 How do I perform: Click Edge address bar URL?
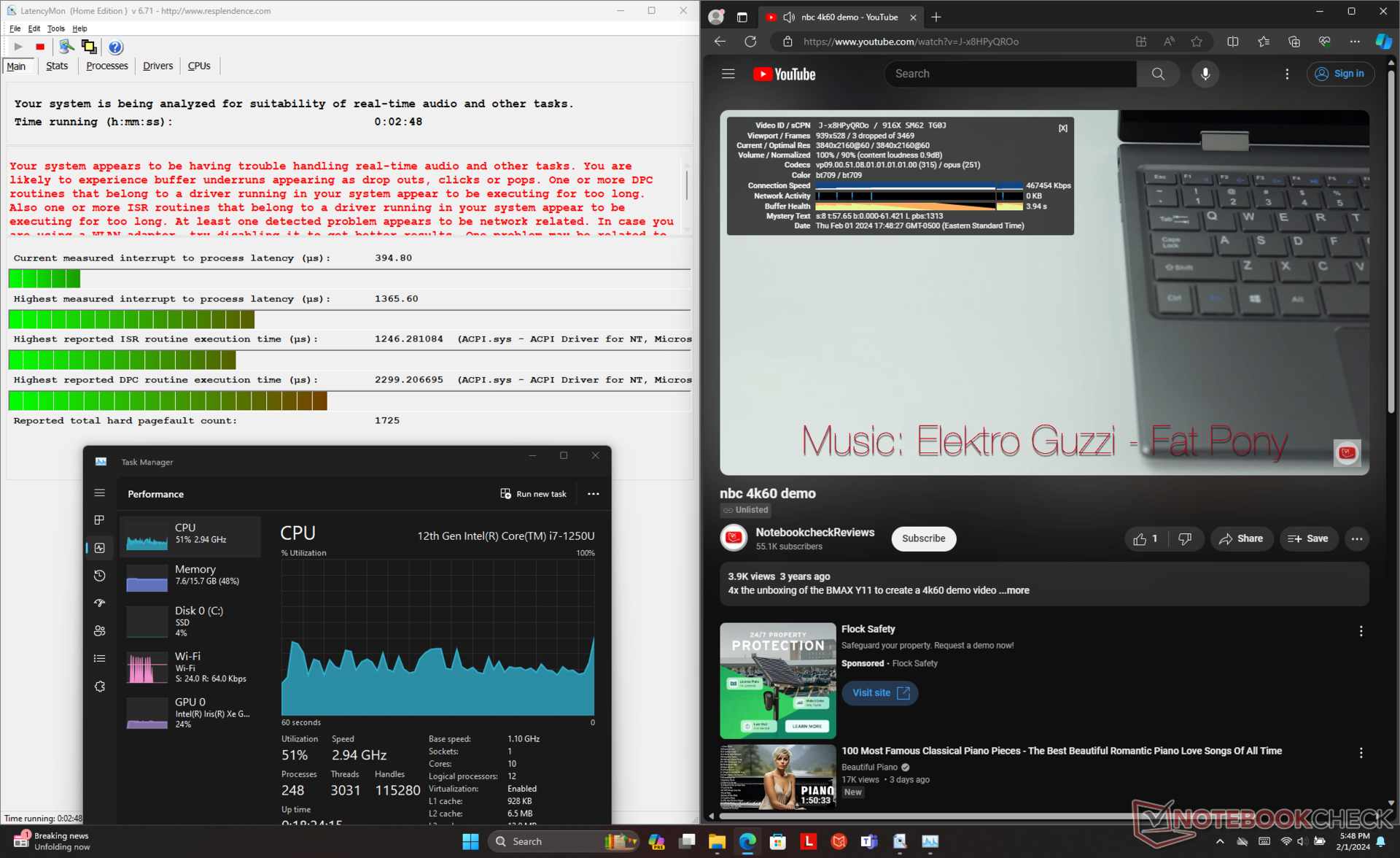tap(911, 42)
